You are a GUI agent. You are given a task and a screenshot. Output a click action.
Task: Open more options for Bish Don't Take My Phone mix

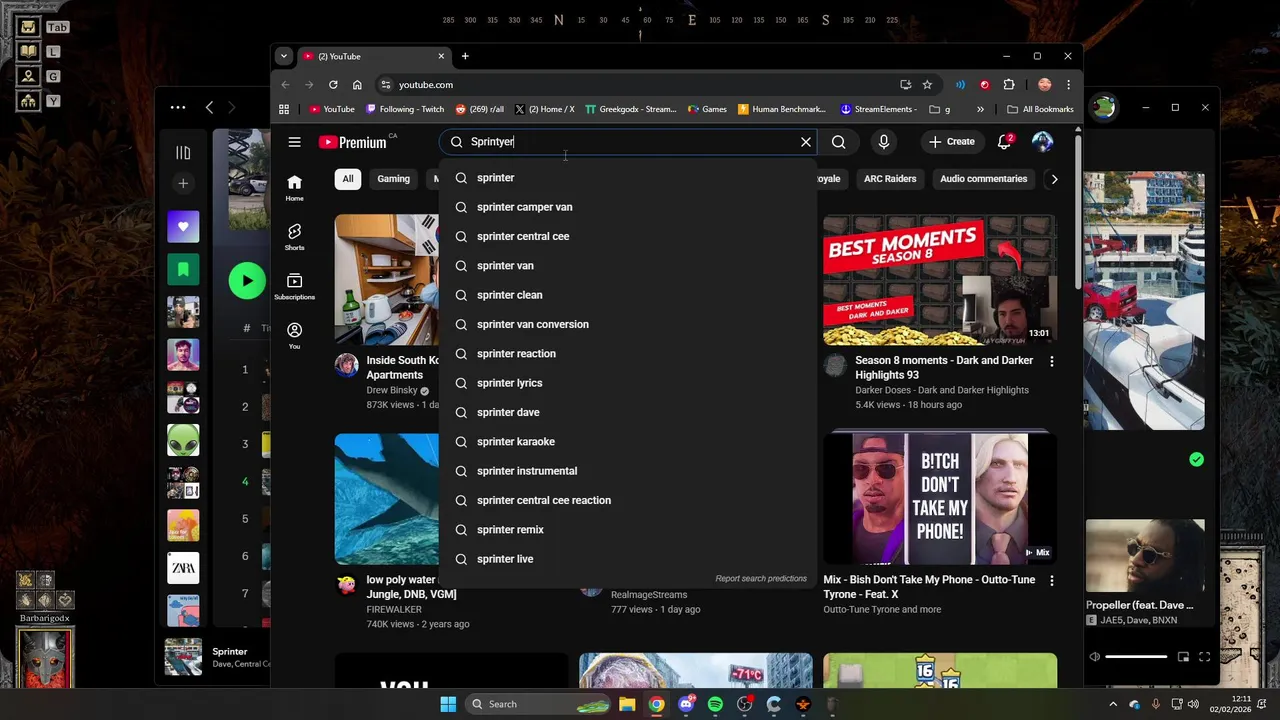pos(1051,580)
